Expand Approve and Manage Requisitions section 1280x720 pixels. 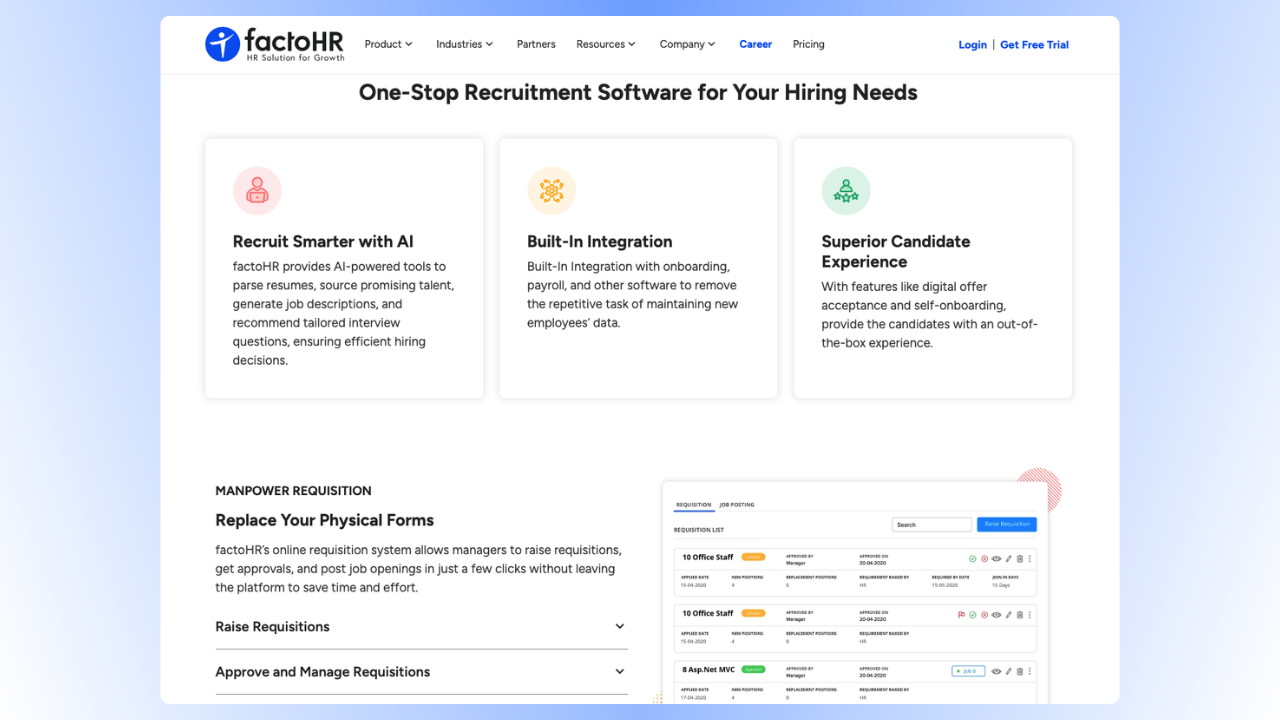pos(420,671)
